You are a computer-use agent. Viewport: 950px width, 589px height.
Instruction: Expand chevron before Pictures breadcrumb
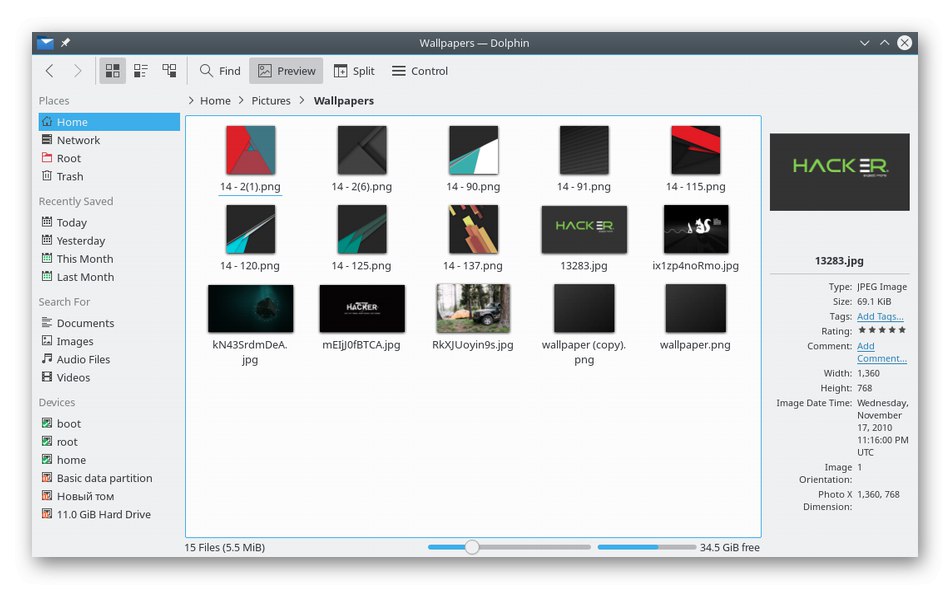(x=241, y=101)
